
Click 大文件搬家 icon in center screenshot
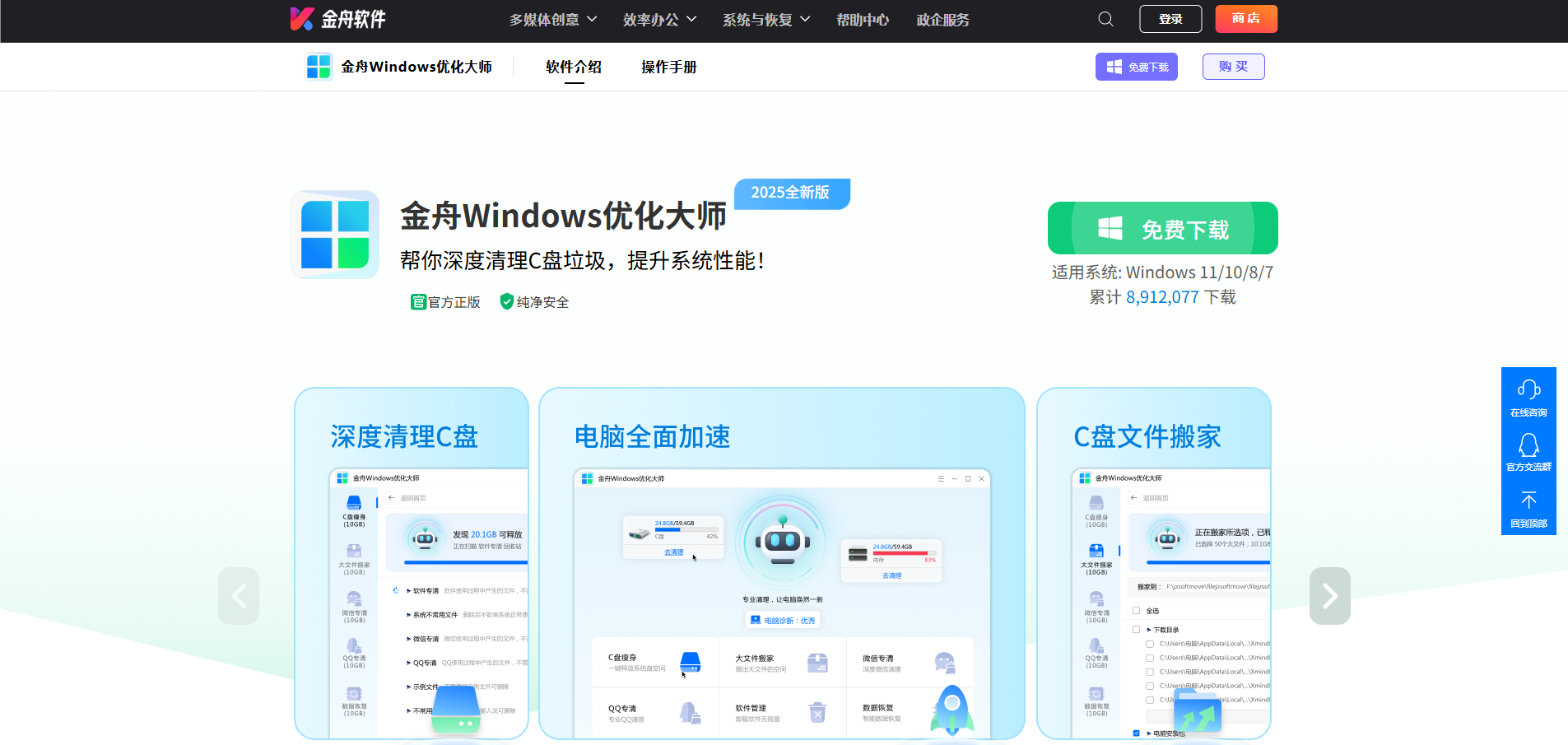(x=817, y=663)
